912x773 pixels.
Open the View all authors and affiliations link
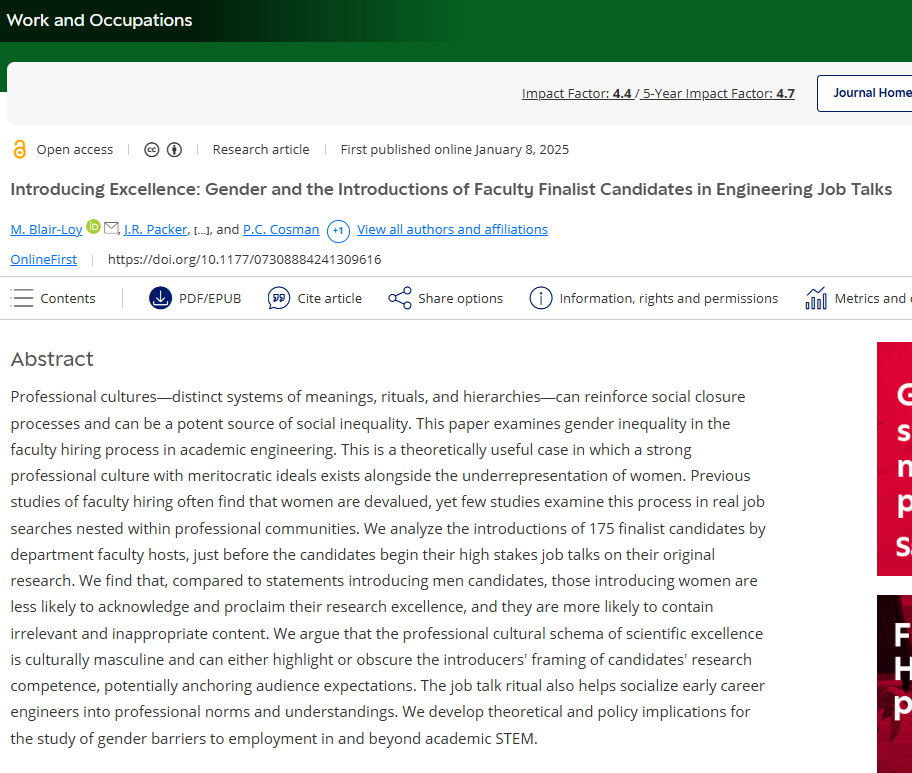(453, 230)
